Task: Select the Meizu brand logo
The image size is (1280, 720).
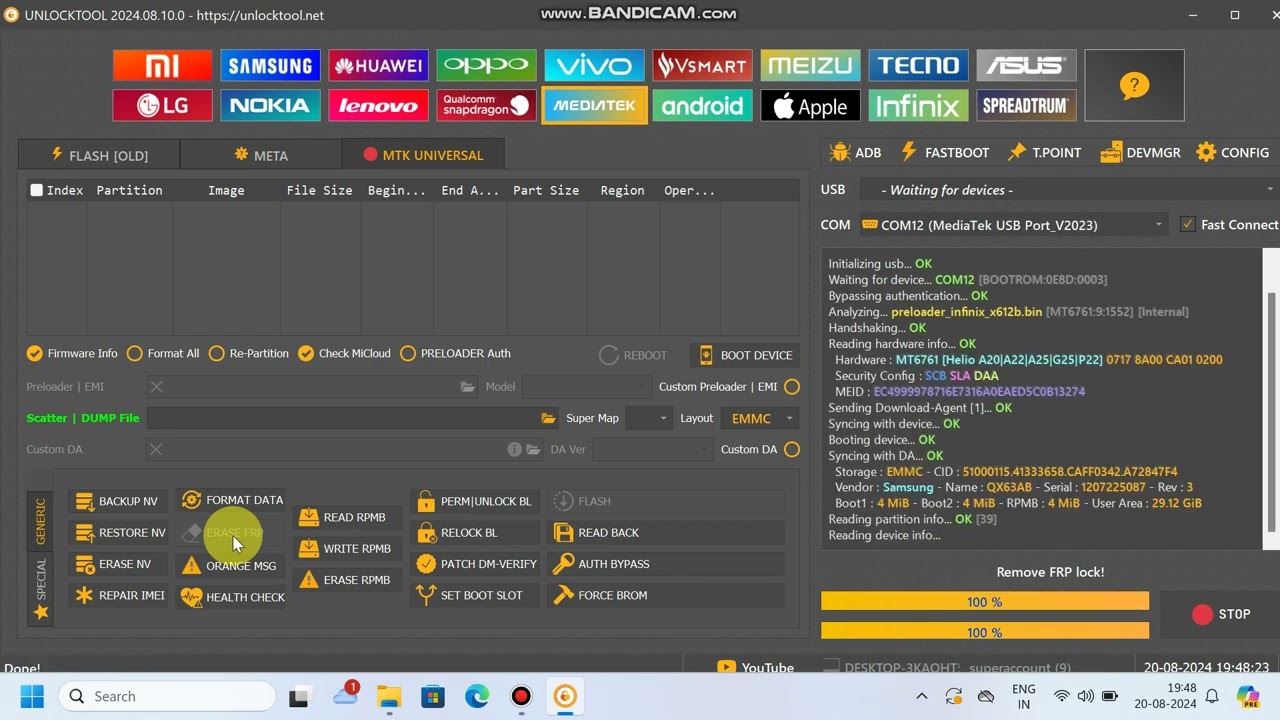Action: (x=810, y=66)
